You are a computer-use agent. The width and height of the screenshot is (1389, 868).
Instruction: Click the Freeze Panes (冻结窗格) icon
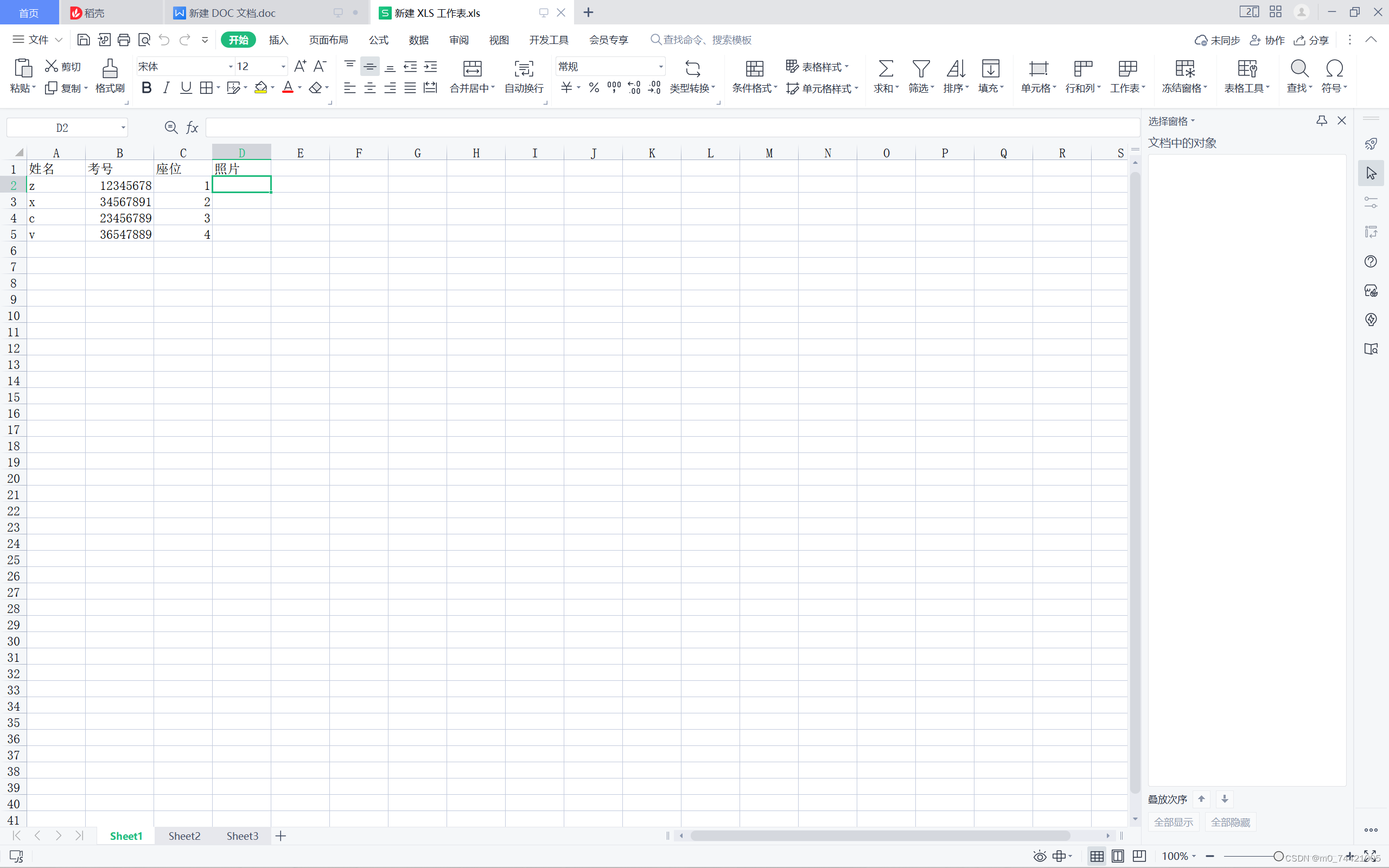click(x=1184, y=69)
